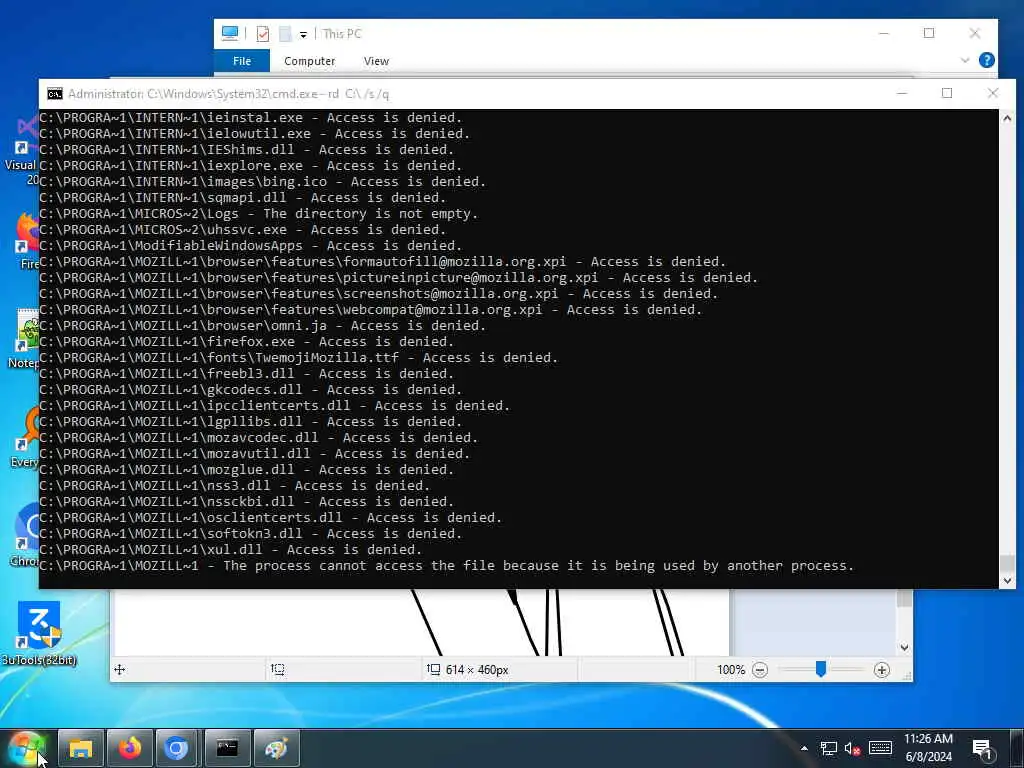1024x768 pixels.
Task: Click the pictureinpicture@mozilla.org.xpi line
Action: pyautogui.click(x=398, y=278)
